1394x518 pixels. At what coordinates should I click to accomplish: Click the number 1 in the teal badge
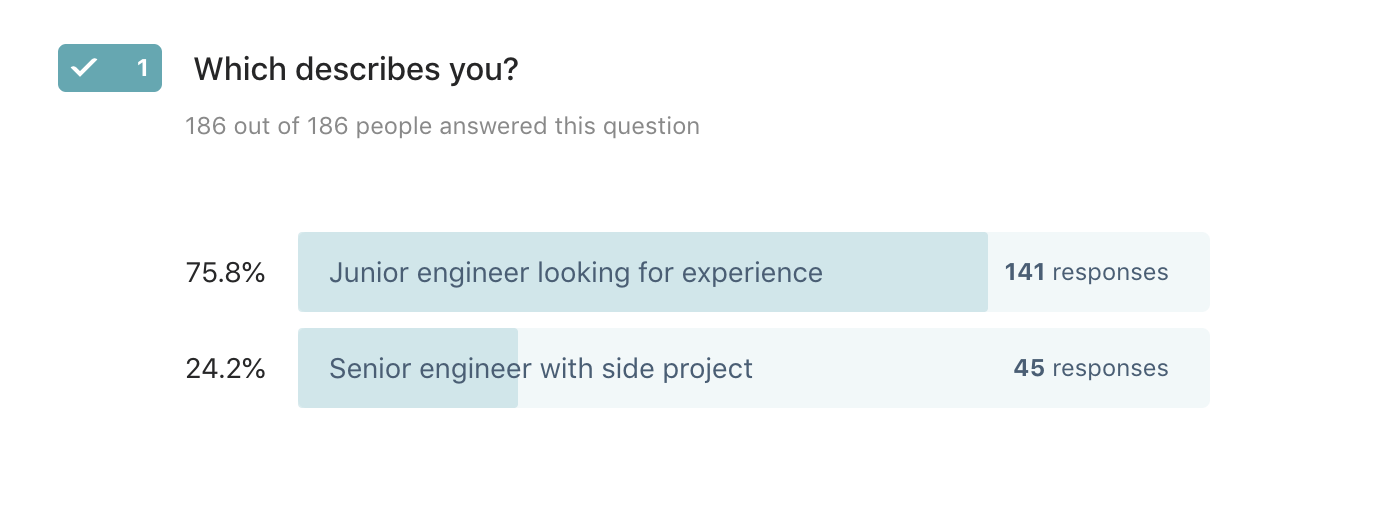(x=142, y=68)
